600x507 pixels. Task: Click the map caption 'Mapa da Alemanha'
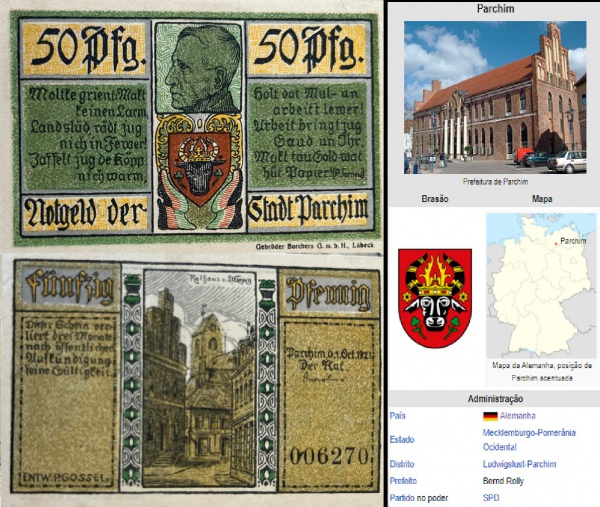click(542, 372)
